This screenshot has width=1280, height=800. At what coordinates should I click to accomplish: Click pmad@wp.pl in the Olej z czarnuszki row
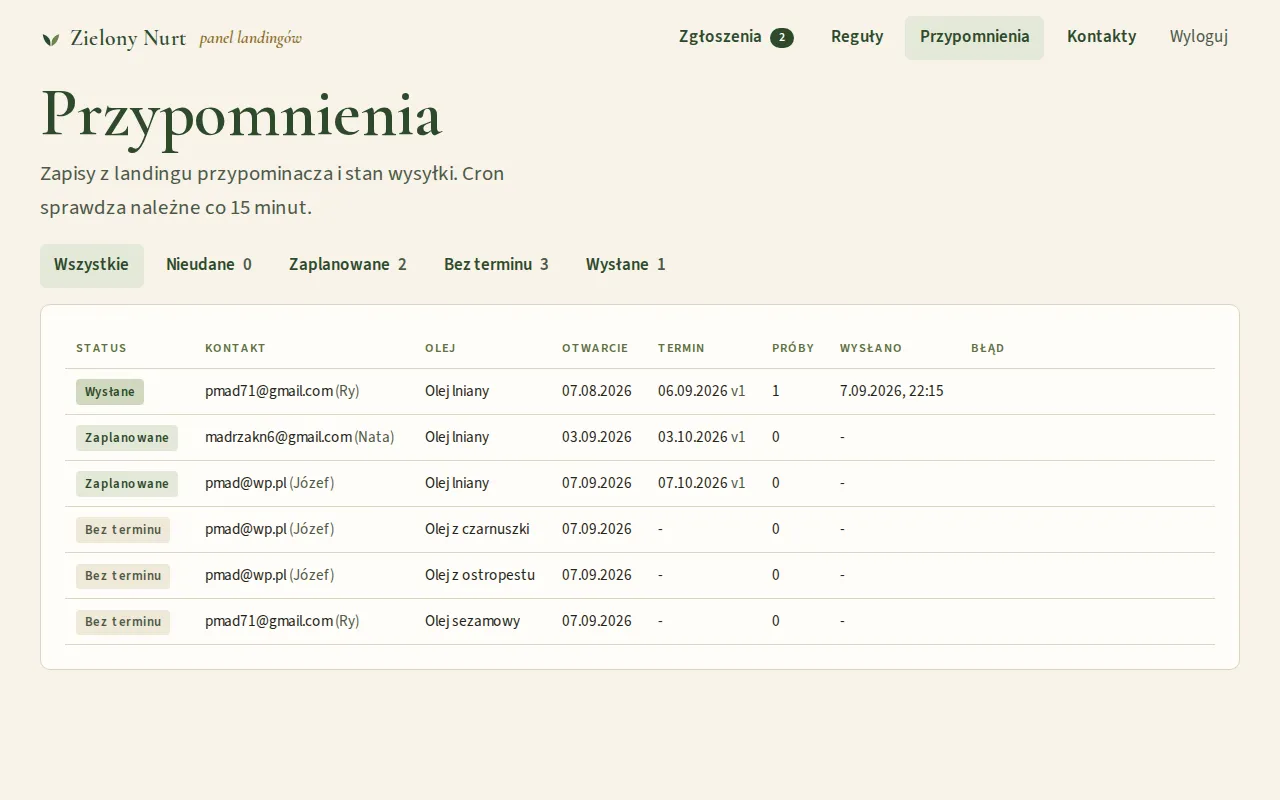point(246,529)
